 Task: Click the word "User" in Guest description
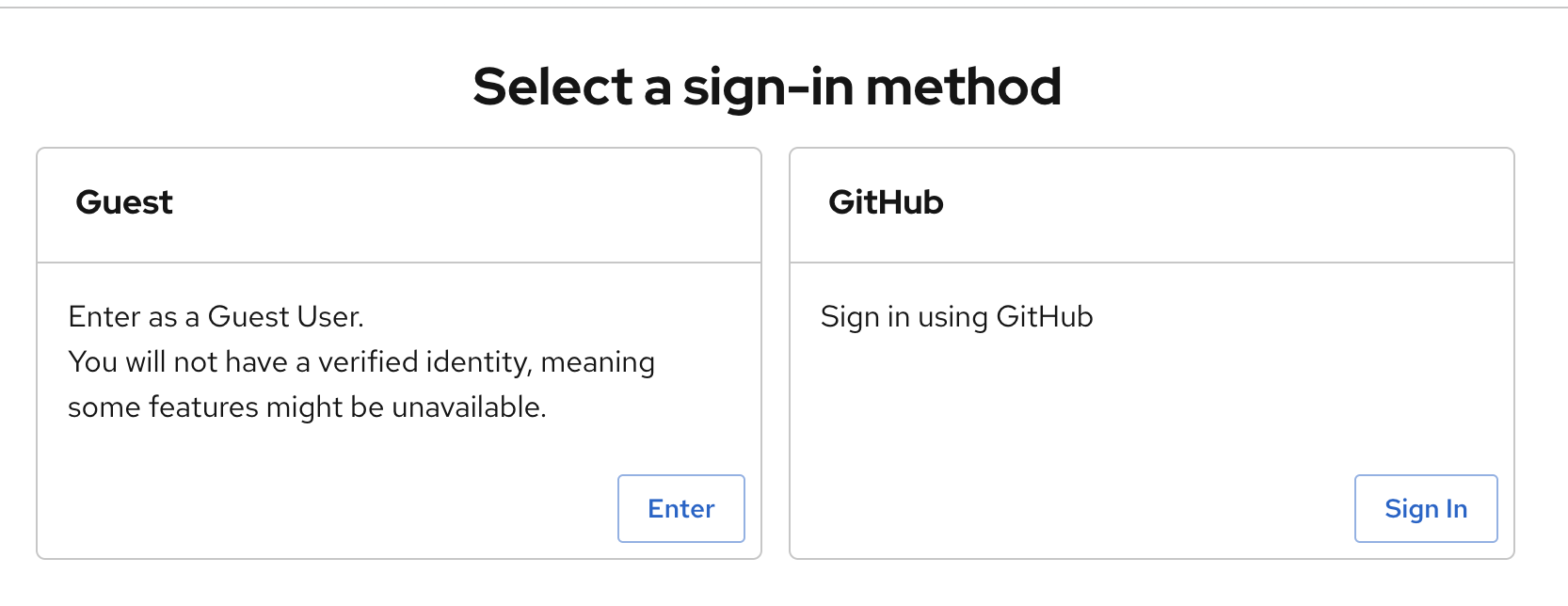pyautogui.click(x=329, y=317)
